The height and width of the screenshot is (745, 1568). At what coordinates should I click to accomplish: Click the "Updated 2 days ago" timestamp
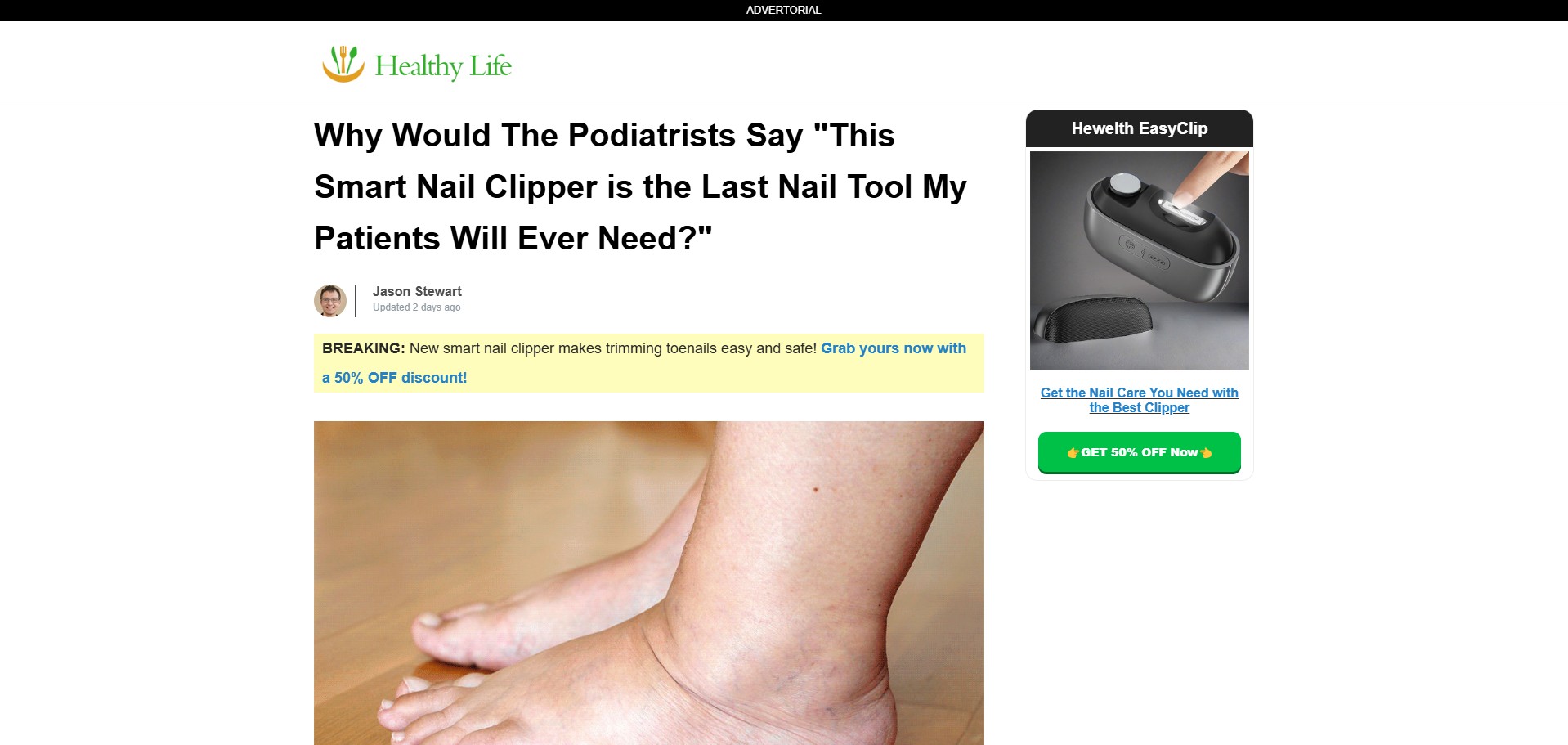416,307
